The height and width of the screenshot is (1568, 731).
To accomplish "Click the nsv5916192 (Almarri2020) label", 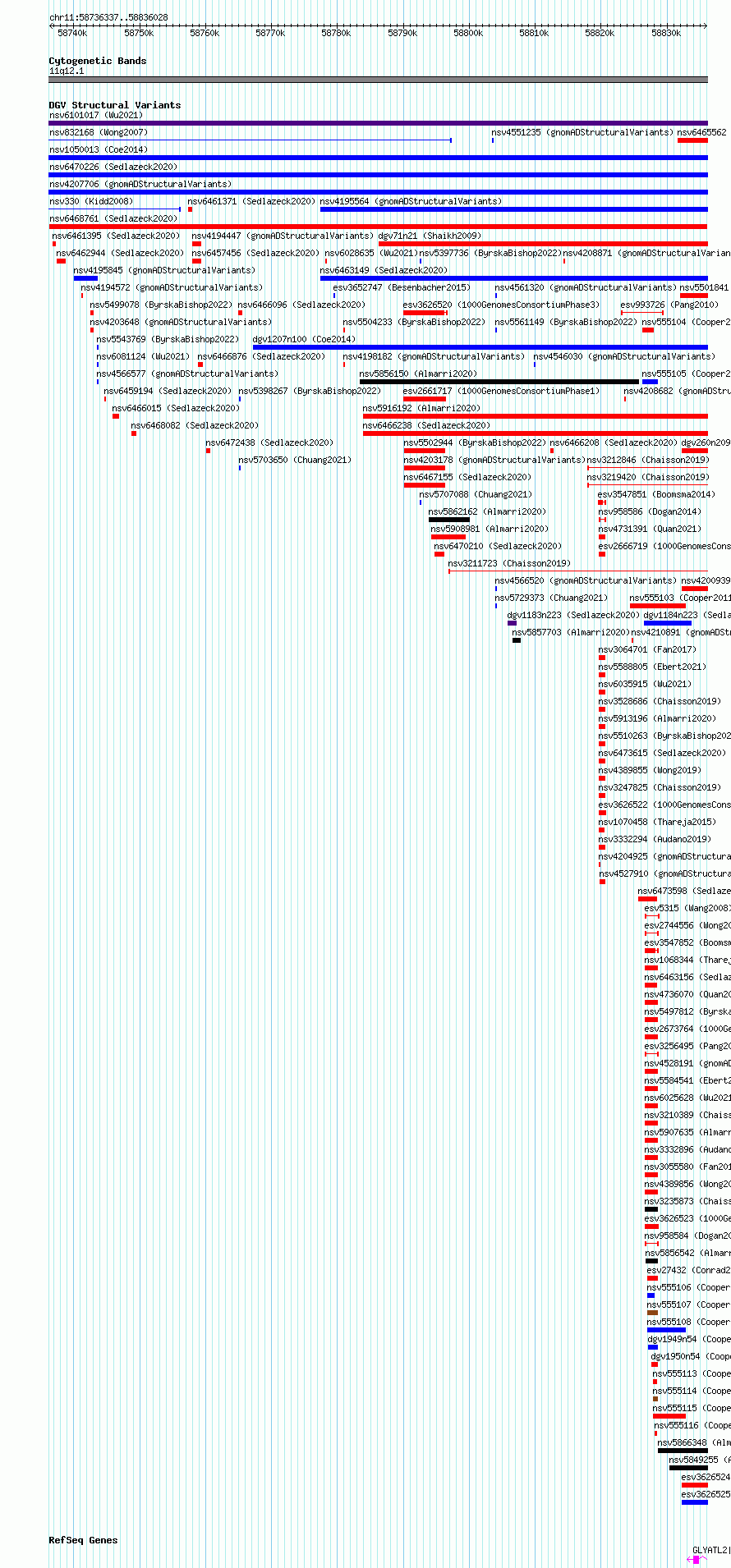I will click(x=421, y=408).
